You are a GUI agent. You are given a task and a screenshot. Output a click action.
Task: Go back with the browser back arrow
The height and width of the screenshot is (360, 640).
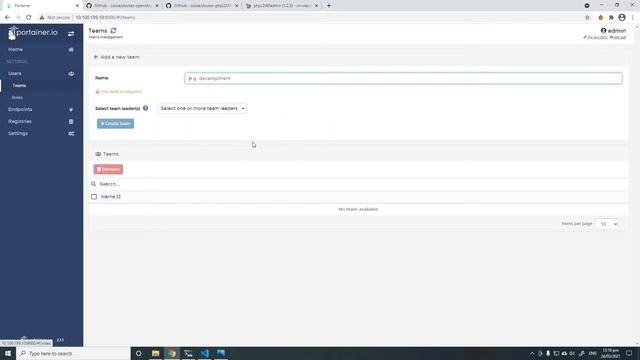coord(7,18)
